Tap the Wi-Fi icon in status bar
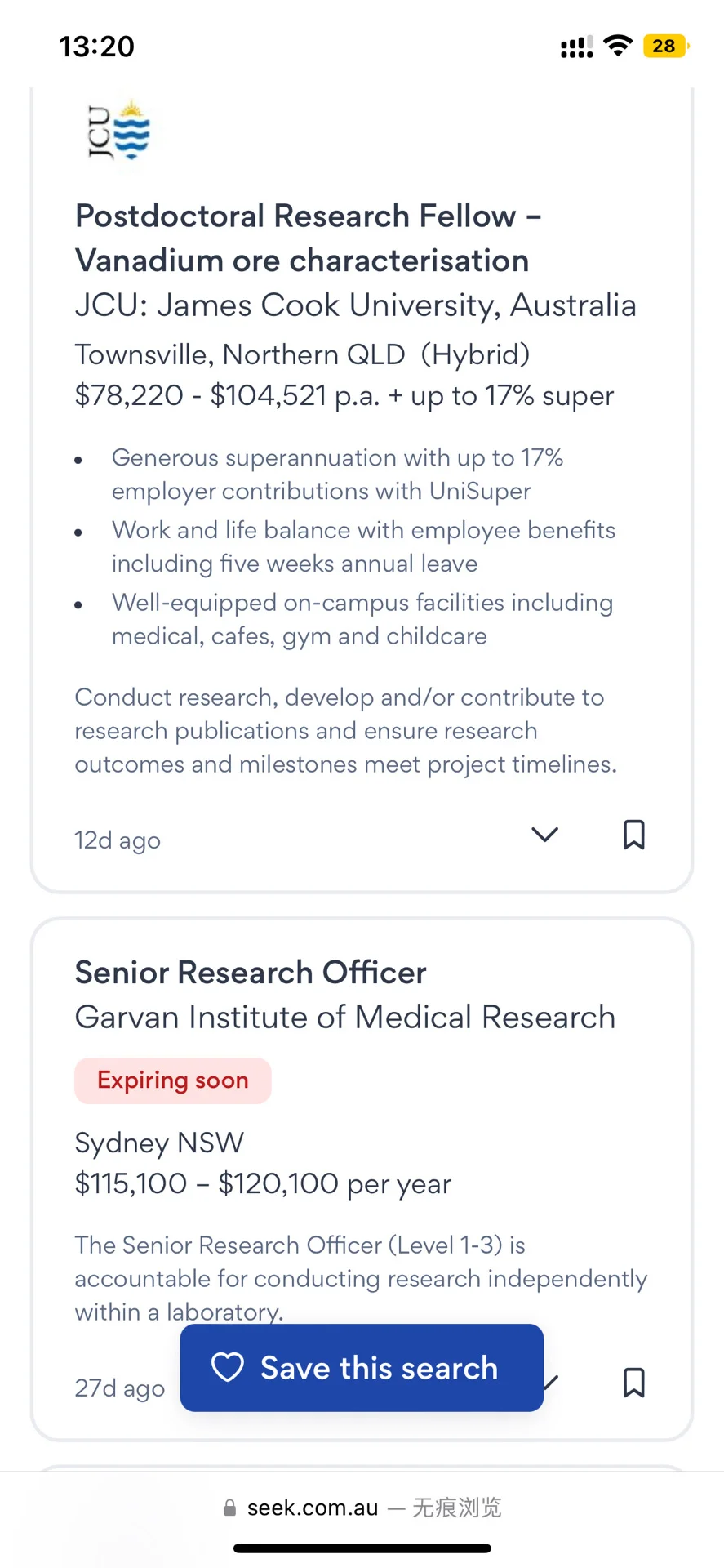724x1568 pixels. click(x=618, y=46)
